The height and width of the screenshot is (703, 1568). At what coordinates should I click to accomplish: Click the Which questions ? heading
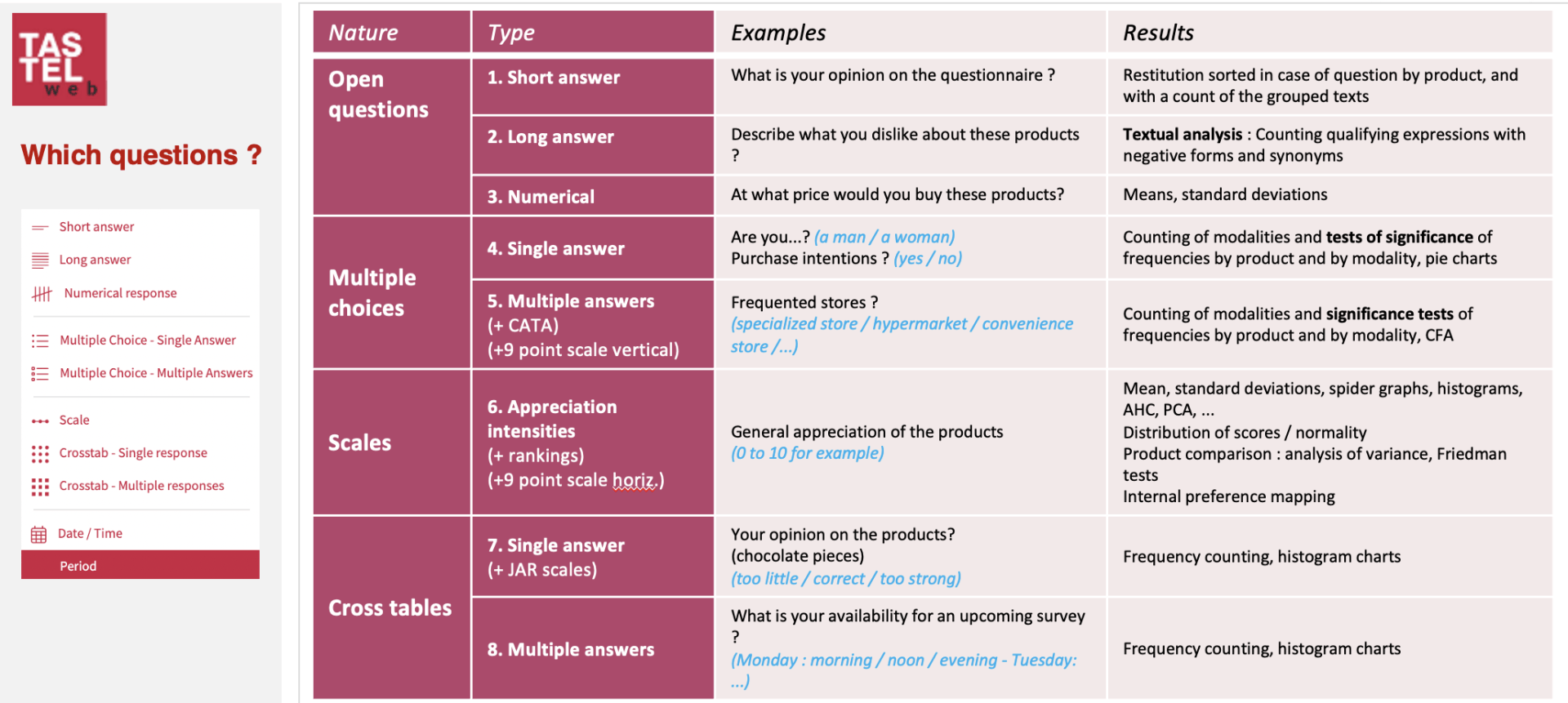point(141,155)
